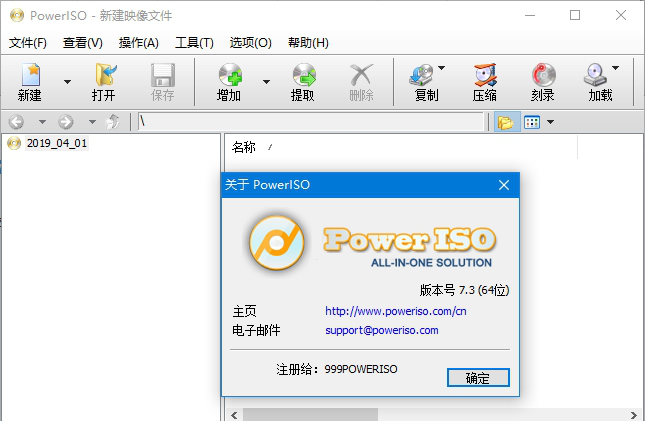Click the Forward navigation arrow icon
Viewport: 645px width, 437px height.
point(66,122)
